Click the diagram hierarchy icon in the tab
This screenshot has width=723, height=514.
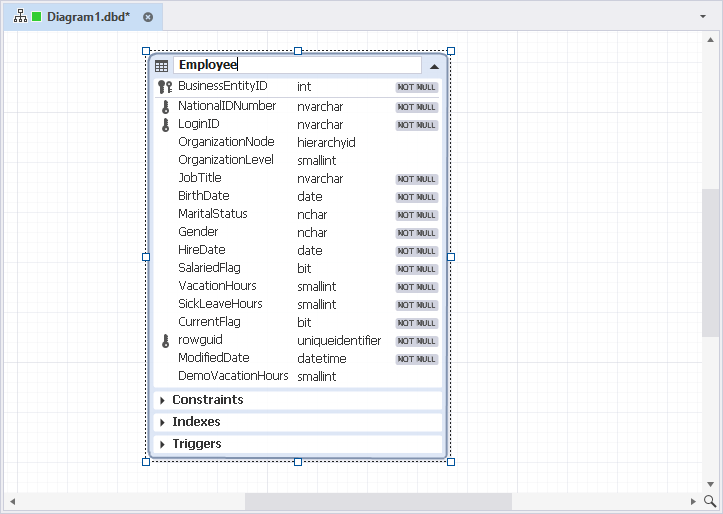20,17
